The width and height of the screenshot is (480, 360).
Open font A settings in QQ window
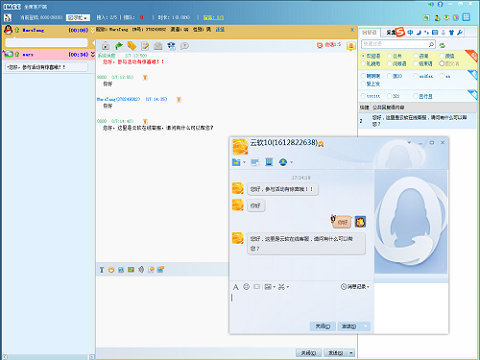236,287
